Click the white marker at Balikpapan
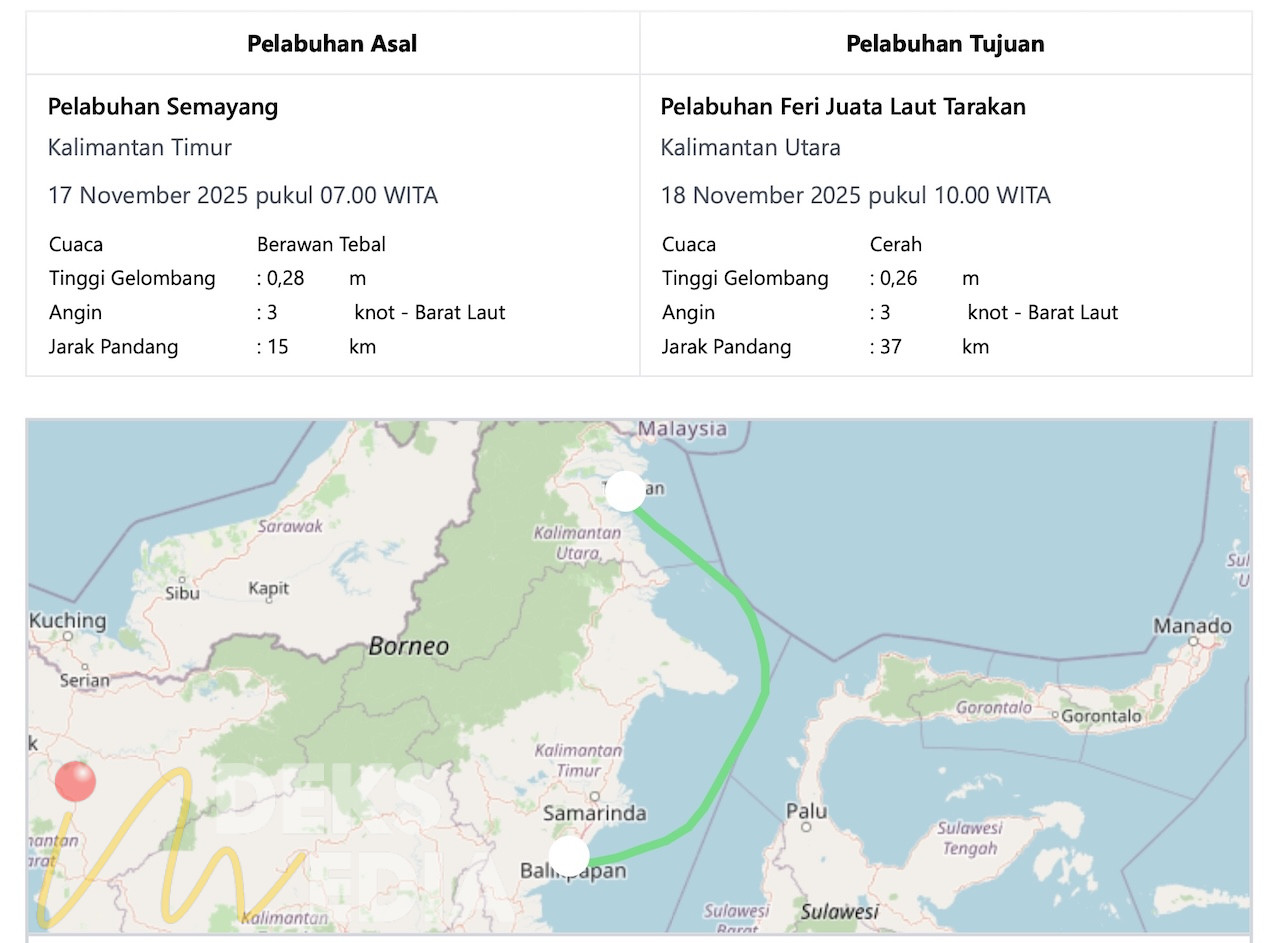Screen dimensions: 1280x943 [x=570, y=856]
